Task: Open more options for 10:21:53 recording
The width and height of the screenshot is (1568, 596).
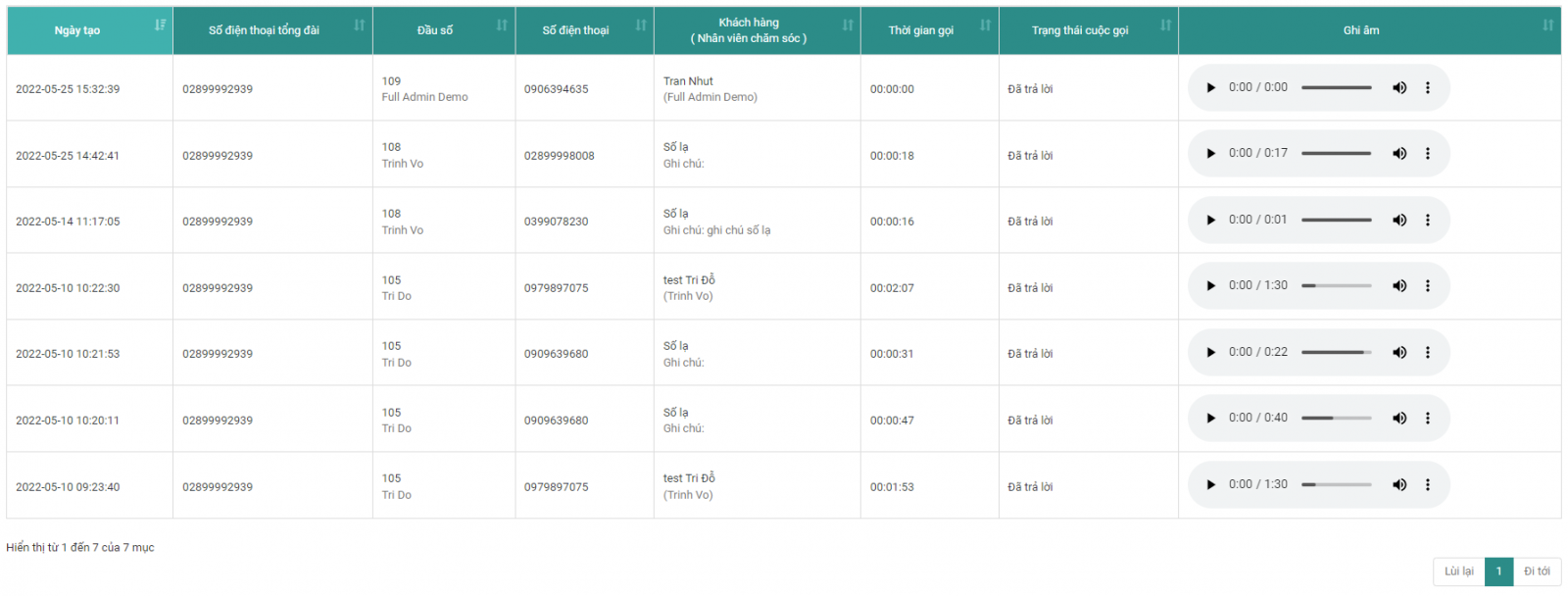Action: [1428, 353]
